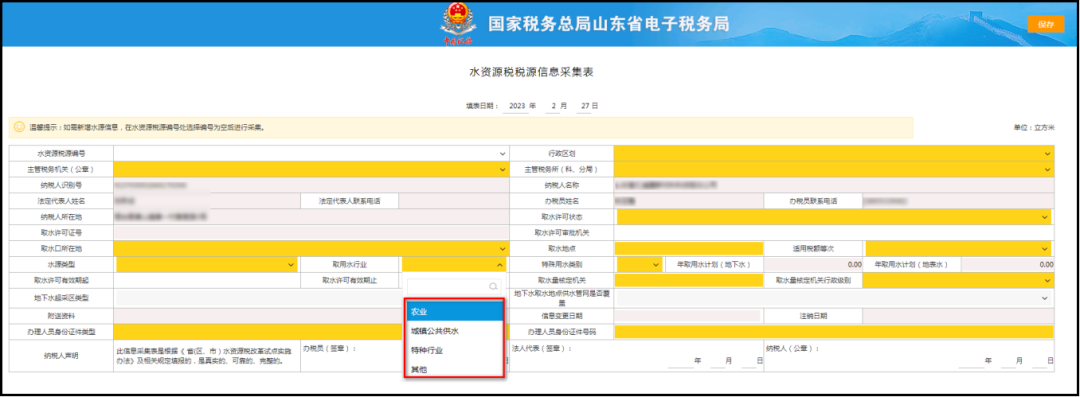This screenshot has width=1080, height=397.
Task: Click the orange 保存 button
Action: [x=1046, y=24]
